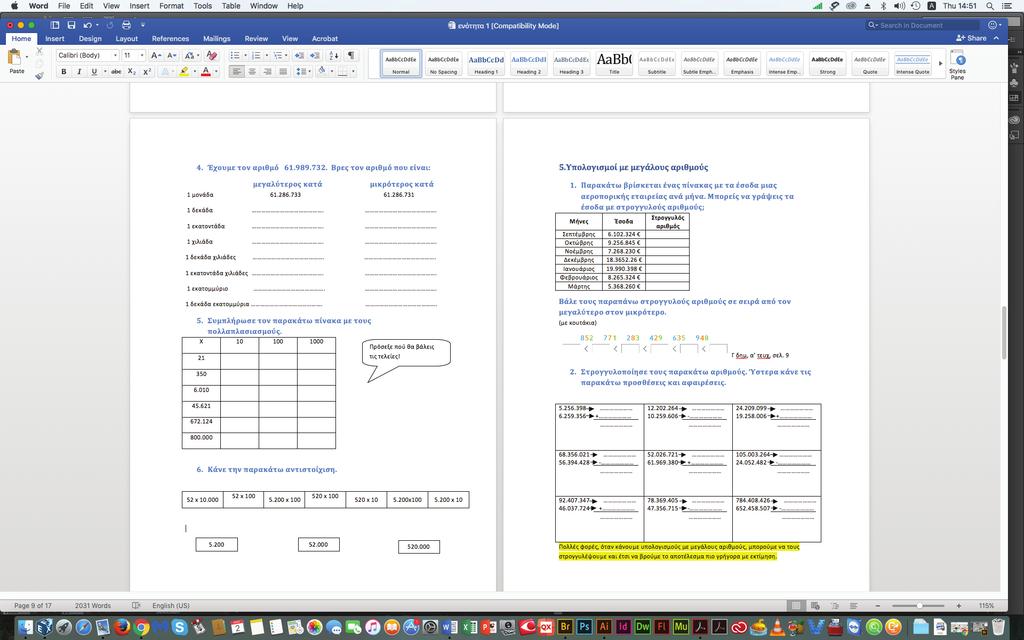Apply the No Spacing style

click(x=443, y=63)
